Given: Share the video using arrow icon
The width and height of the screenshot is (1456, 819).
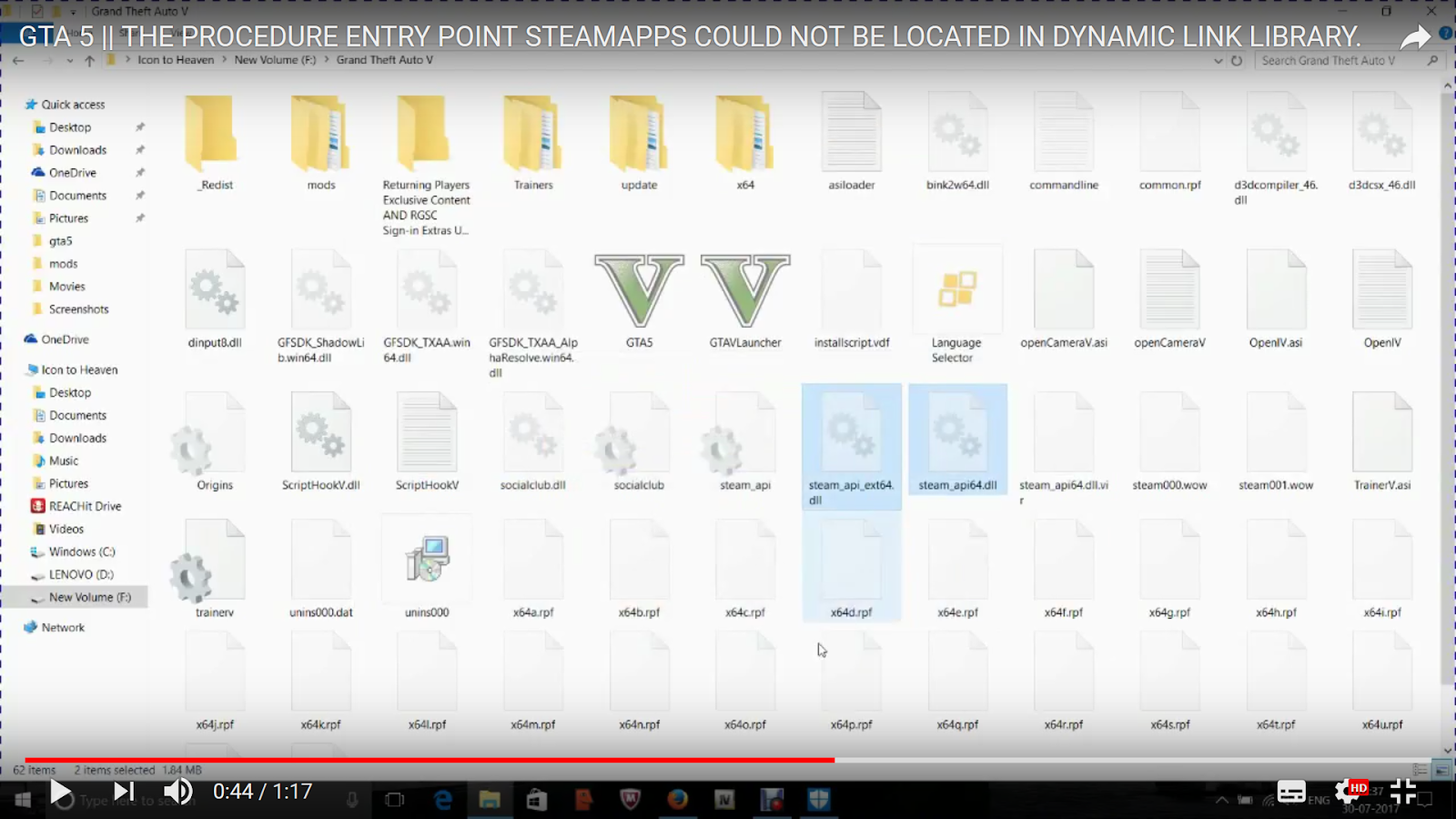Looking at the screenshot, I should (x=1415, y=37).
